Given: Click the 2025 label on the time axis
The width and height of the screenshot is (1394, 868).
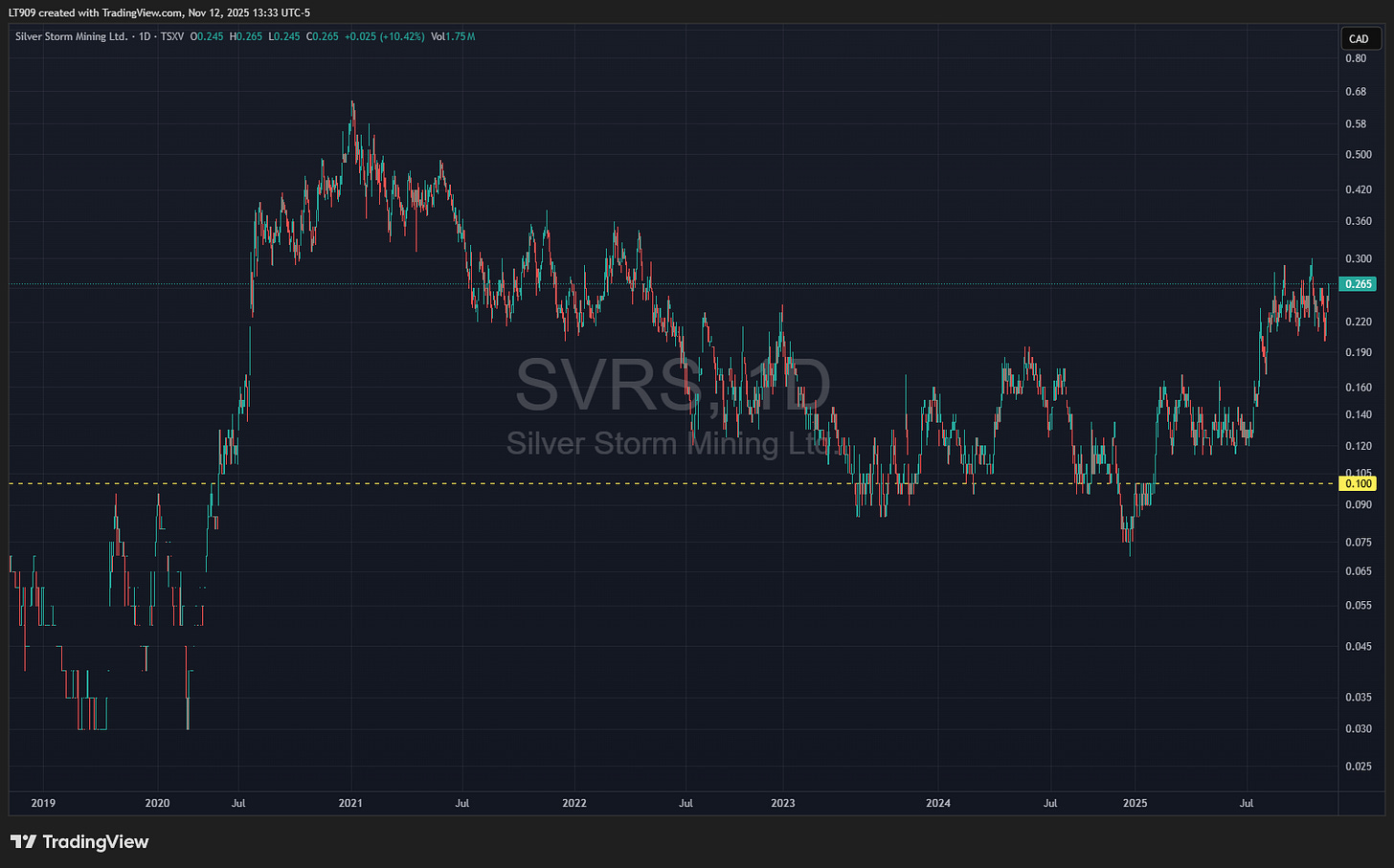Looking at the screenshot, I should click(1135, 803).
